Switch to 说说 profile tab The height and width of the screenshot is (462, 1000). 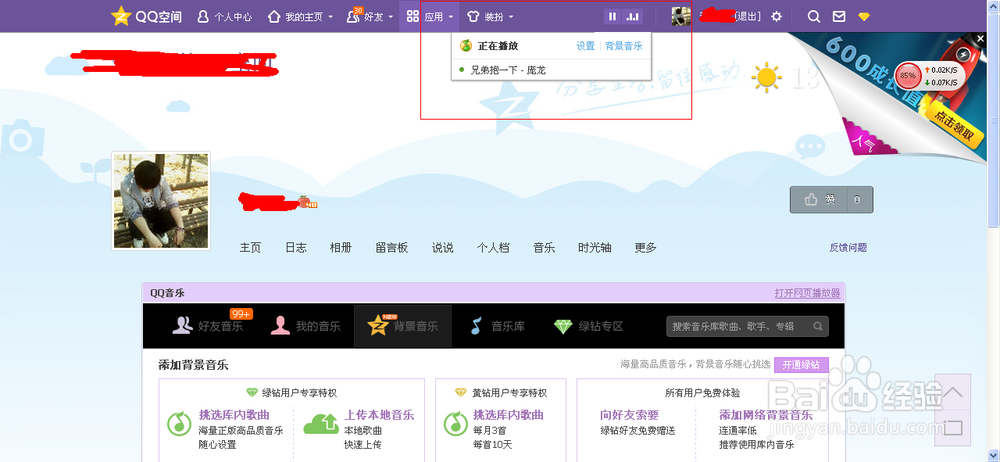[442, 248]
